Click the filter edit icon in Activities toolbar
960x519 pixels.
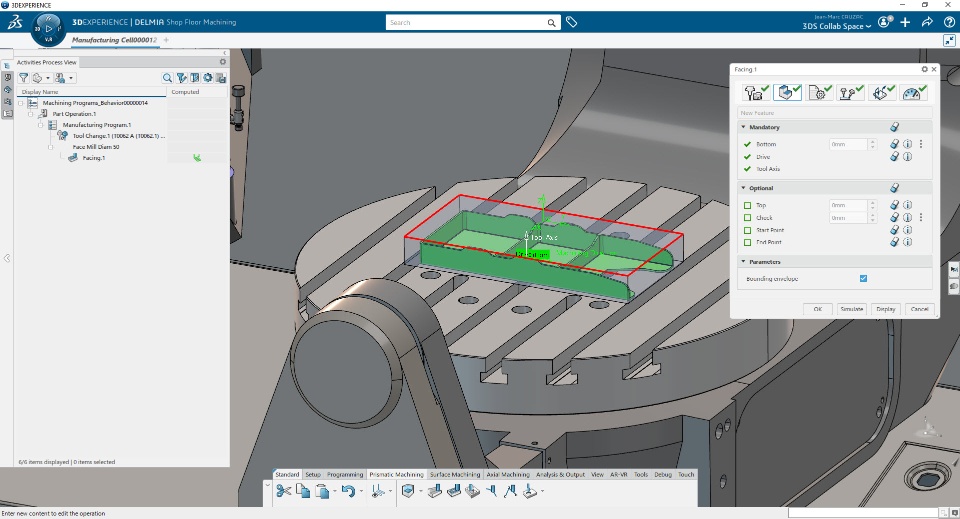pos(182,78)
